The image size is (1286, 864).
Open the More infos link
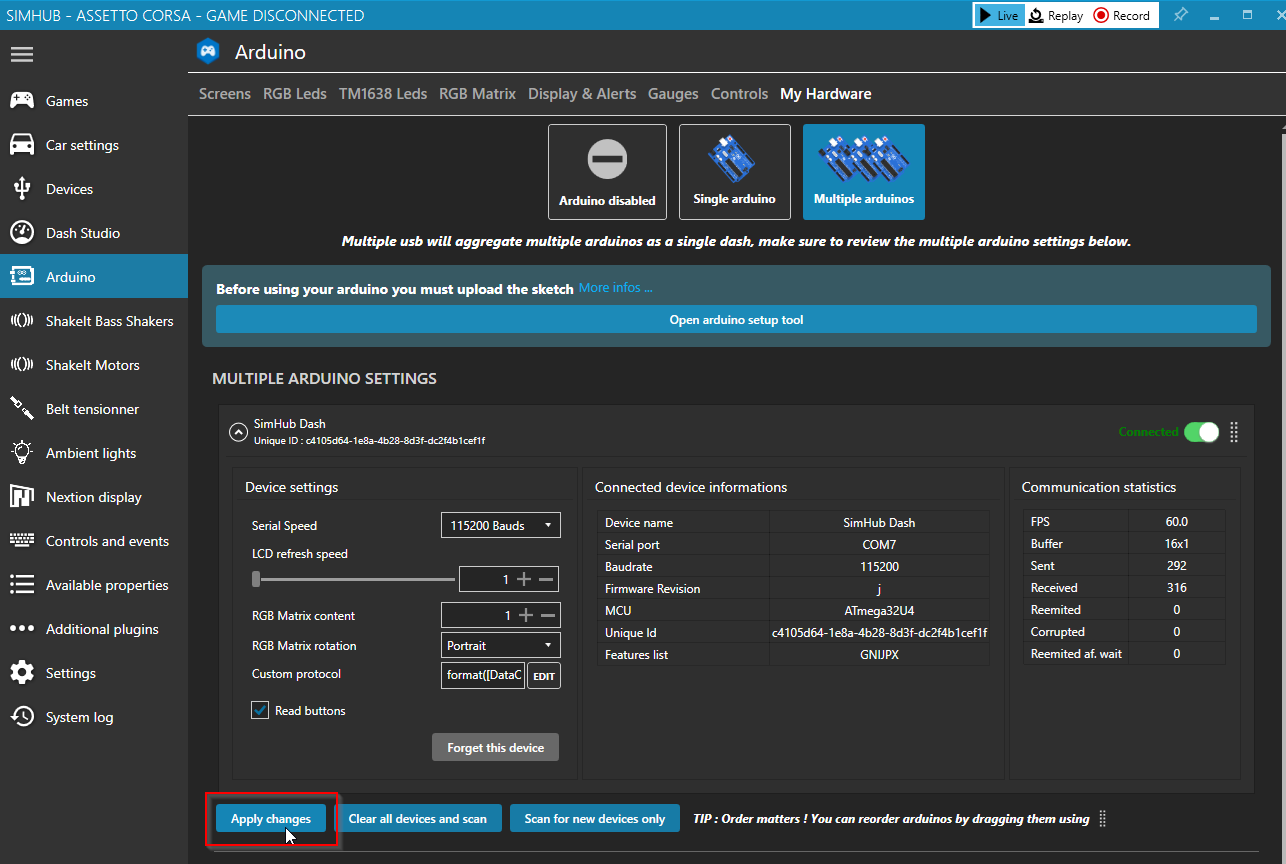pos(615,287)
